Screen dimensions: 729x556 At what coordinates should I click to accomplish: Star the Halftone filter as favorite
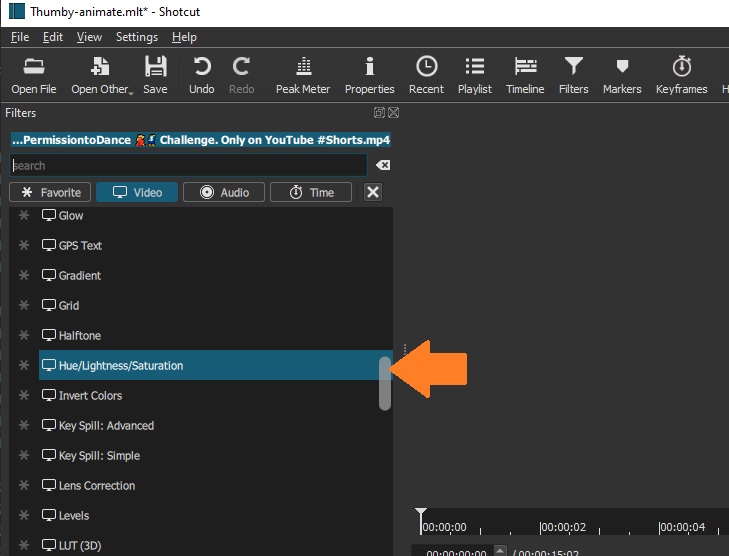[24, 336]
